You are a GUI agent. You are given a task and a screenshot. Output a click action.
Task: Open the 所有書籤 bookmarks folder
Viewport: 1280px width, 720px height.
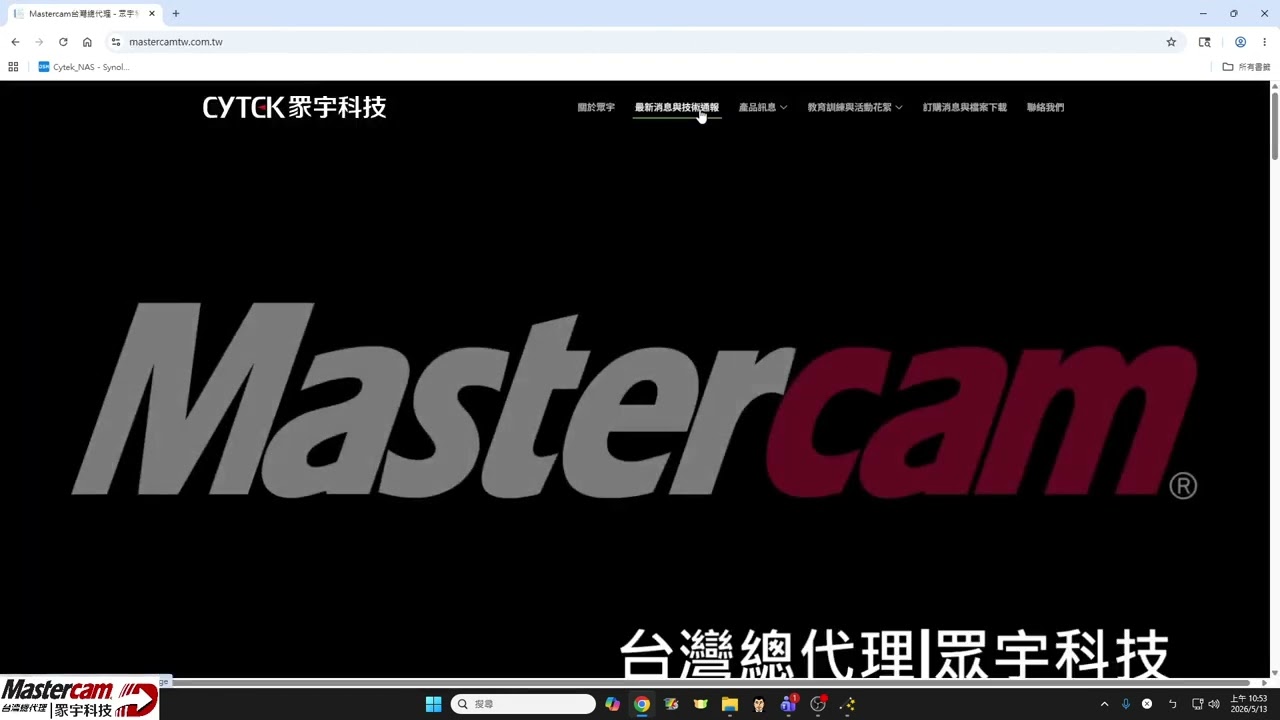(1246, 67)
